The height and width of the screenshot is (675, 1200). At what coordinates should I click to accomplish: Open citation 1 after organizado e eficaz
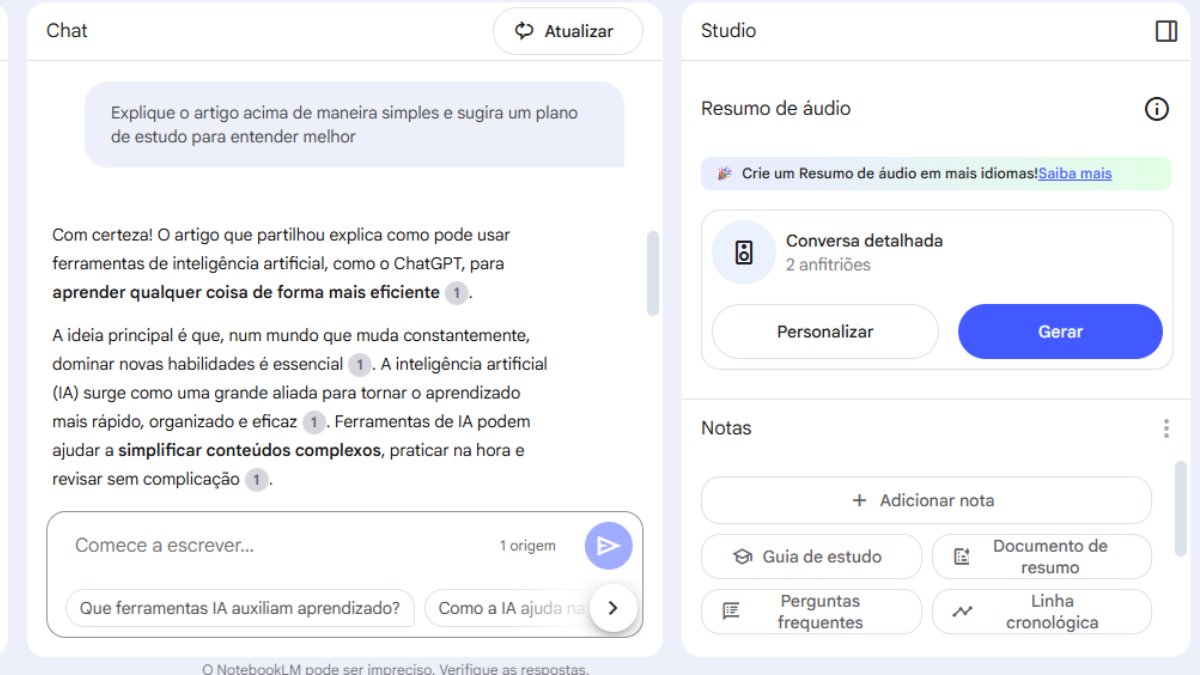click(314, 423)
